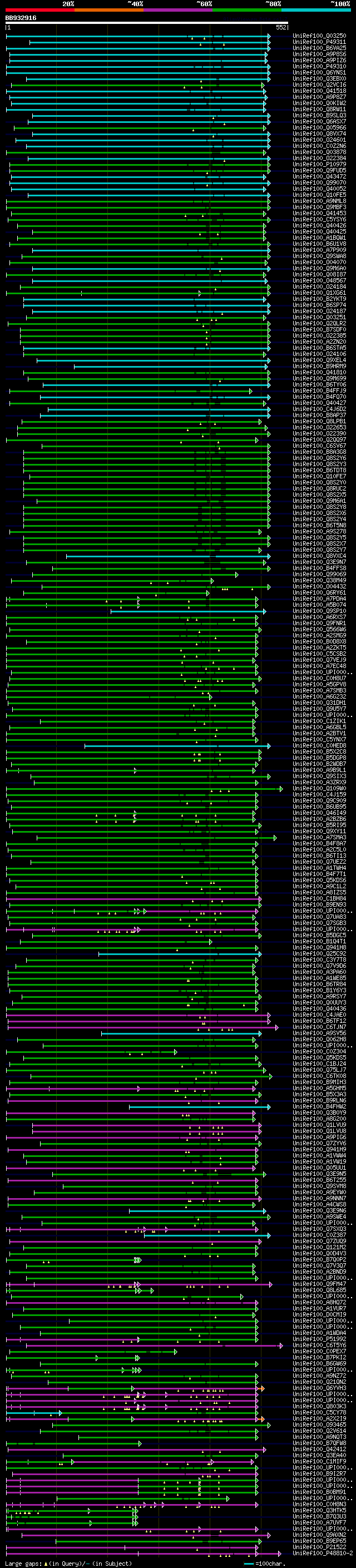The image size is (356, 1568).
Task: Click the green ~80% identity legend segment
Action: tap(247, 10)
